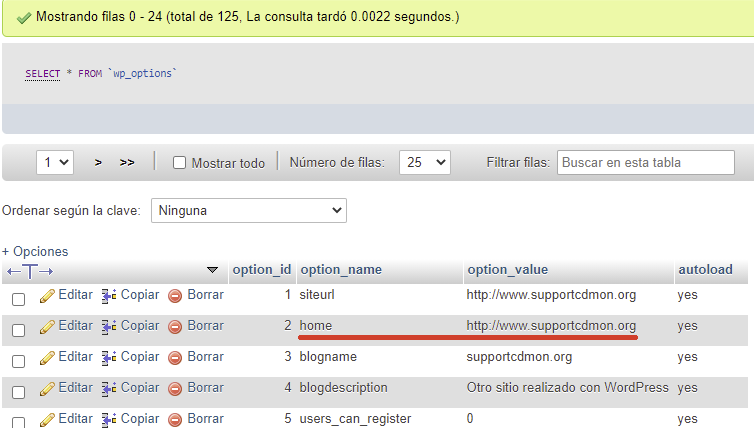Image resolution: width=754 pixels, height=428 pixels.
Task: Select the checkbox of the blogname row
Action: click(x=18, y=361)
